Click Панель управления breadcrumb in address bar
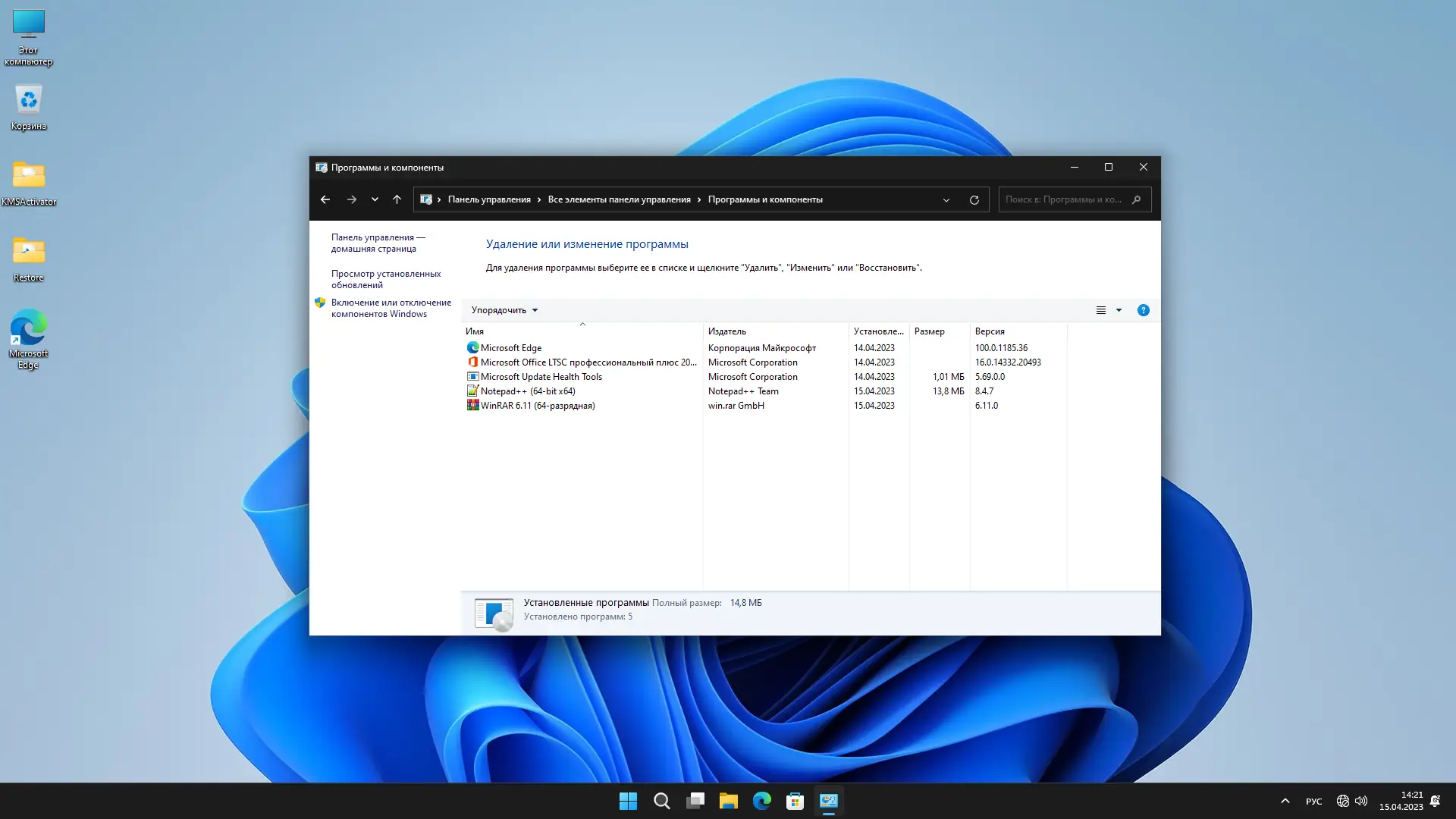This screenshot has width=1456, height=819. pyautogui.click(x=489, y=199)
